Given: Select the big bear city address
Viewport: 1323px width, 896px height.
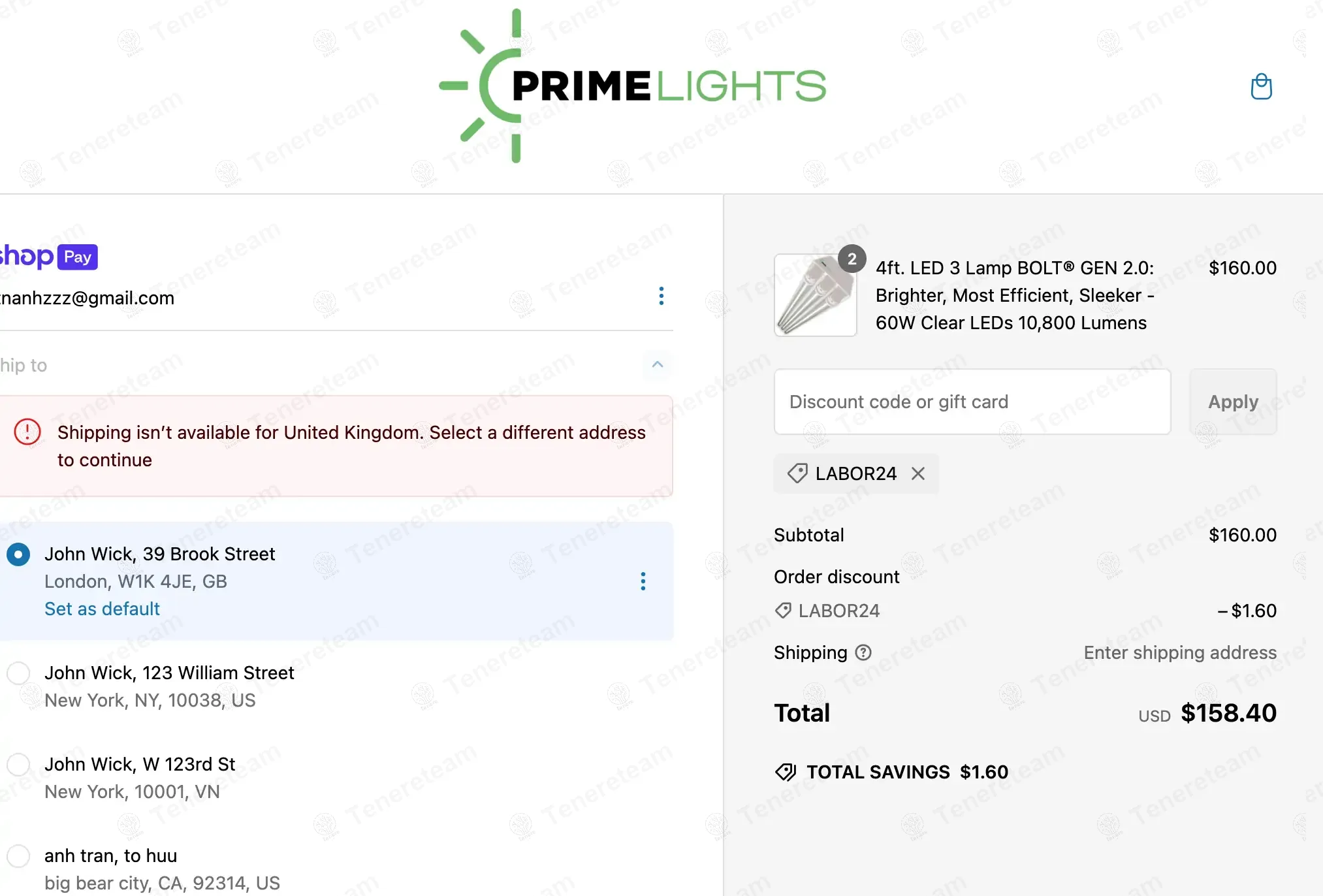Looking at the screenshot, I should (18, 856).
